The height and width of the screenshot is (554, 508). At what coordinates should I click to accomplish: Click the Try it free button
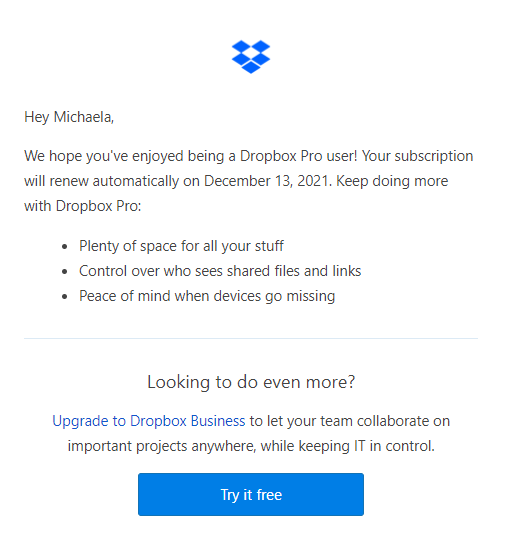click(251, 494)
